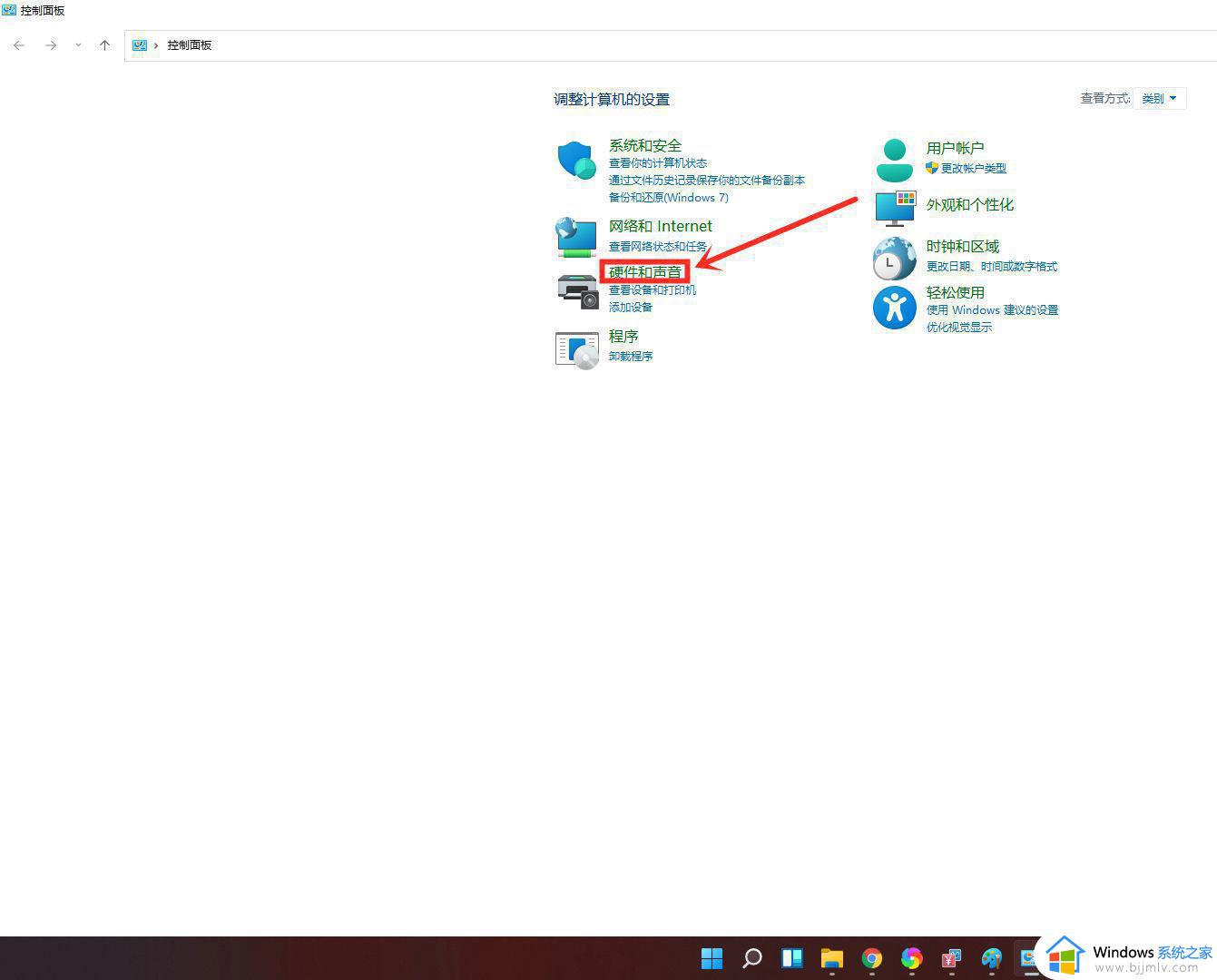The image size is (1217, 980).
Task: Click the address bar computer icon
Action: click(140, 45)
